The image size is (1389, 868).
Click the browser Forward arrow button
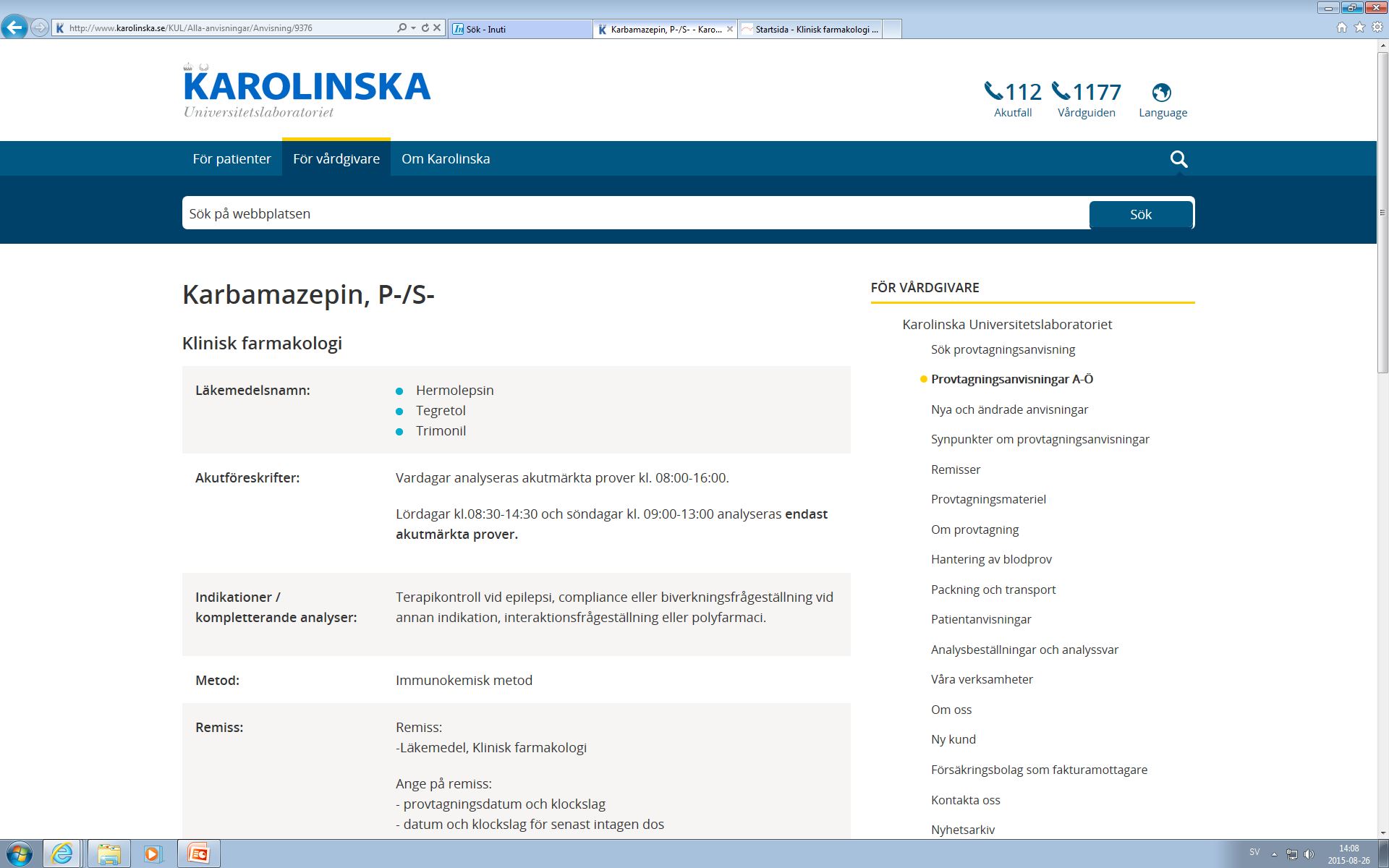40,27
